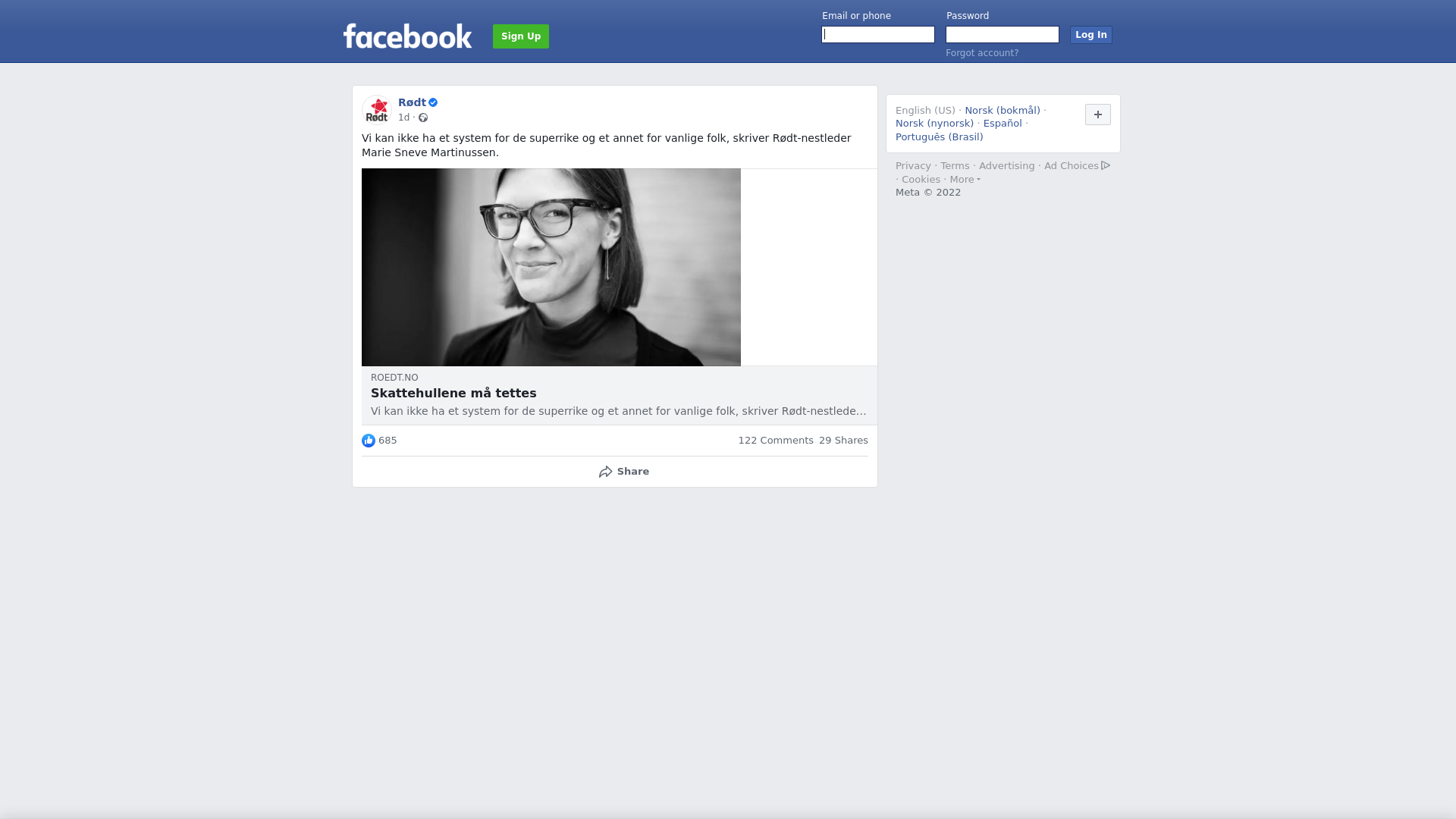The height and width of the screenshot is (819, 1456).
Task: Click the green Sign Up button
Action: click(x=521, y=36)
